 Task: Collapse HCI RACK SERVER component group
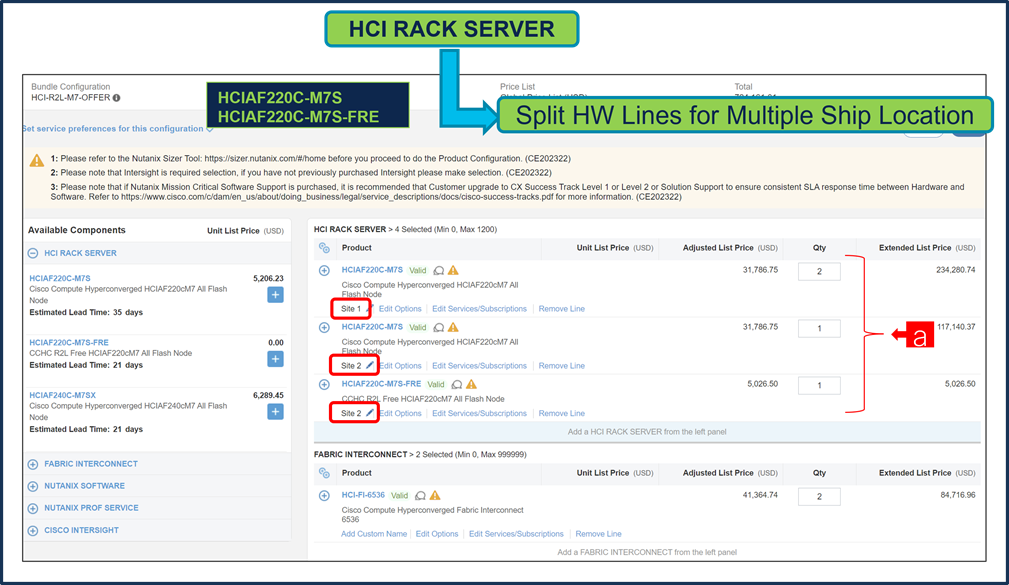[x=33, y=254]
